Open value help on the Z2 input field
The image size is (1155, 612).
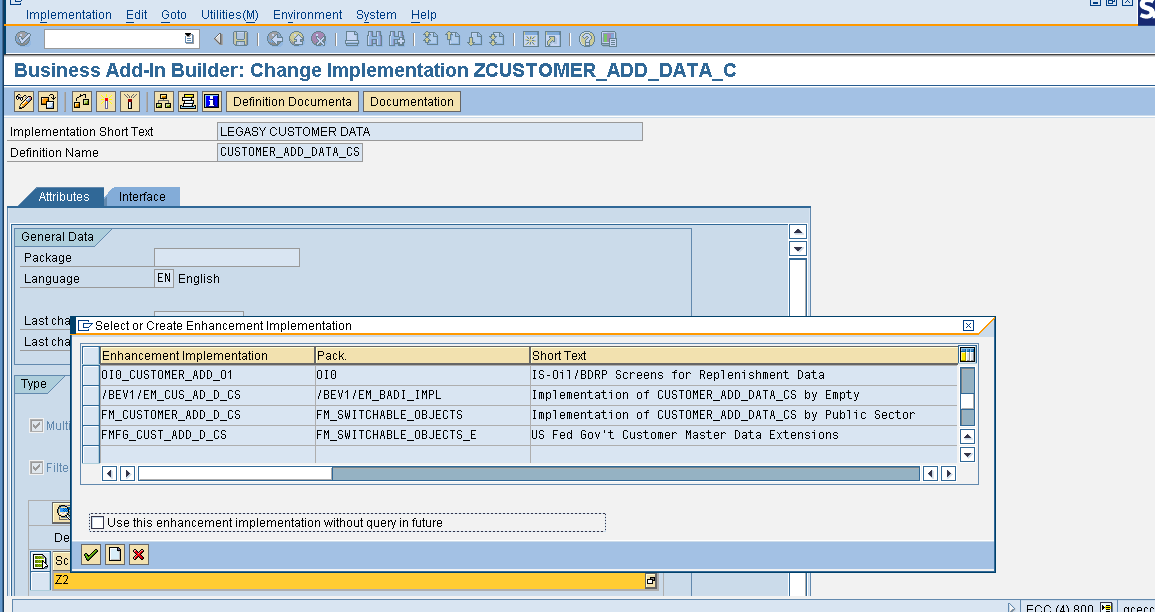[651, 581]
